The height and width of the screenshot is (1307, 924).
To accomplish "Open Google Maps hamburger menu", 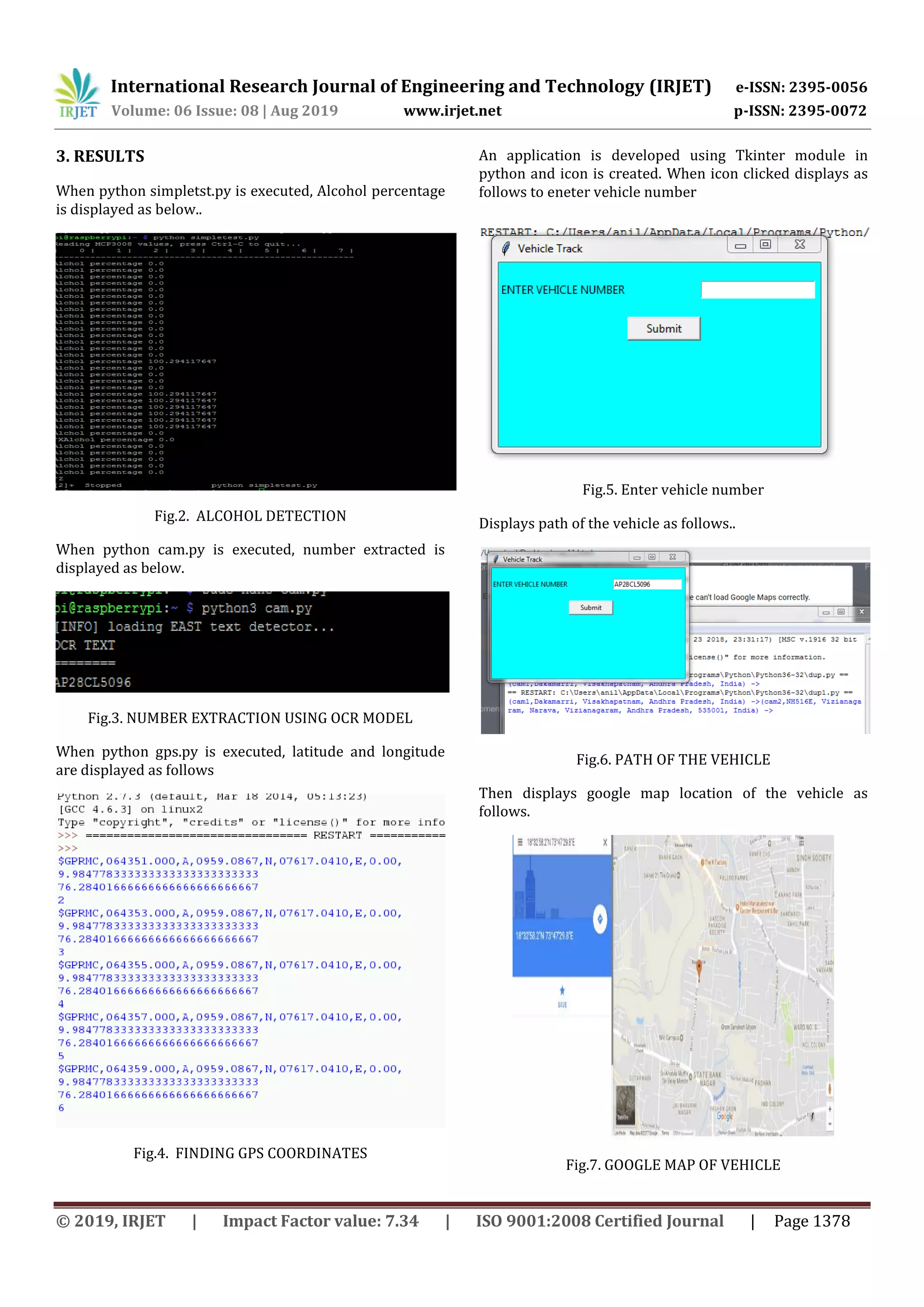I will (520, 841).
